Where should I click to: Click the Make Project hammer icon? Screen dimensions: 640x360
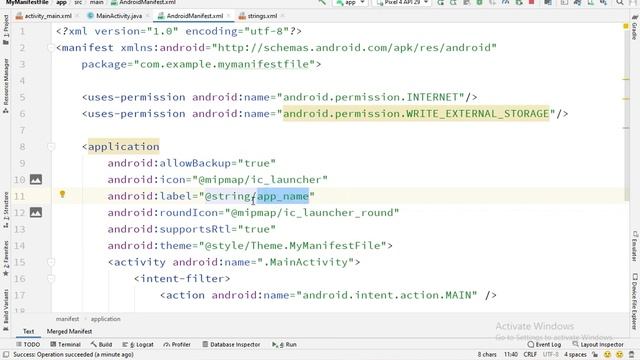[x=322, y=2]
